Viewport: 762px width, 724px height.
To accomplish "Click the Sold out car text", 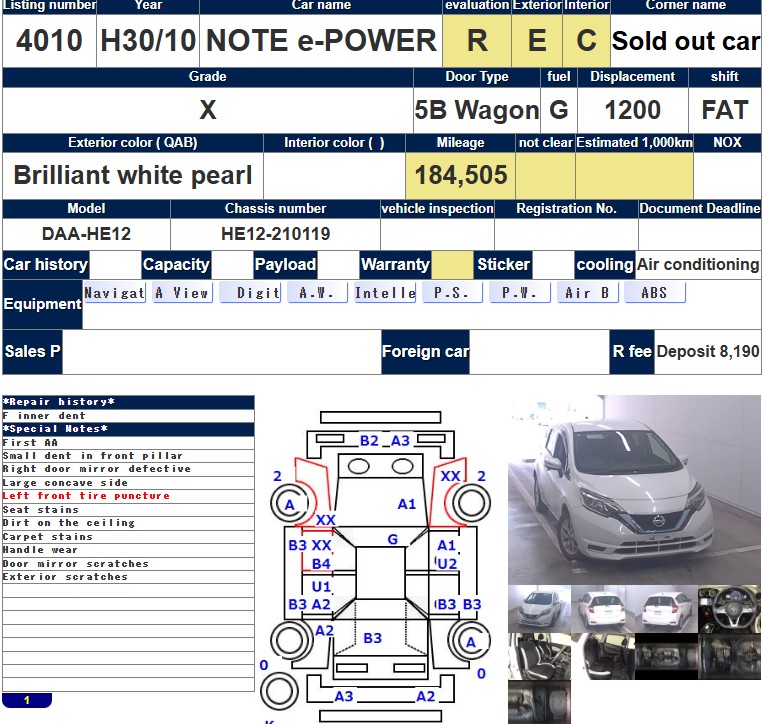I will 686,41.
